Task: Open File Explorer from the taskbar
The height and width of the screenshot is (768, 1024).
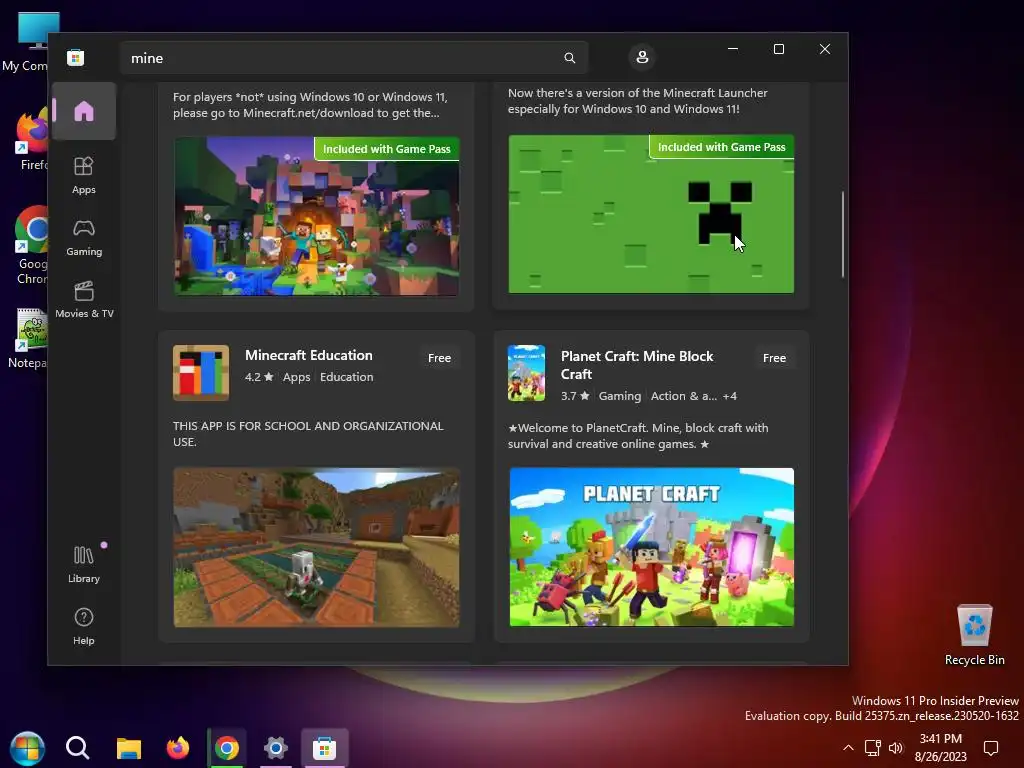Action: pos(129,748)
